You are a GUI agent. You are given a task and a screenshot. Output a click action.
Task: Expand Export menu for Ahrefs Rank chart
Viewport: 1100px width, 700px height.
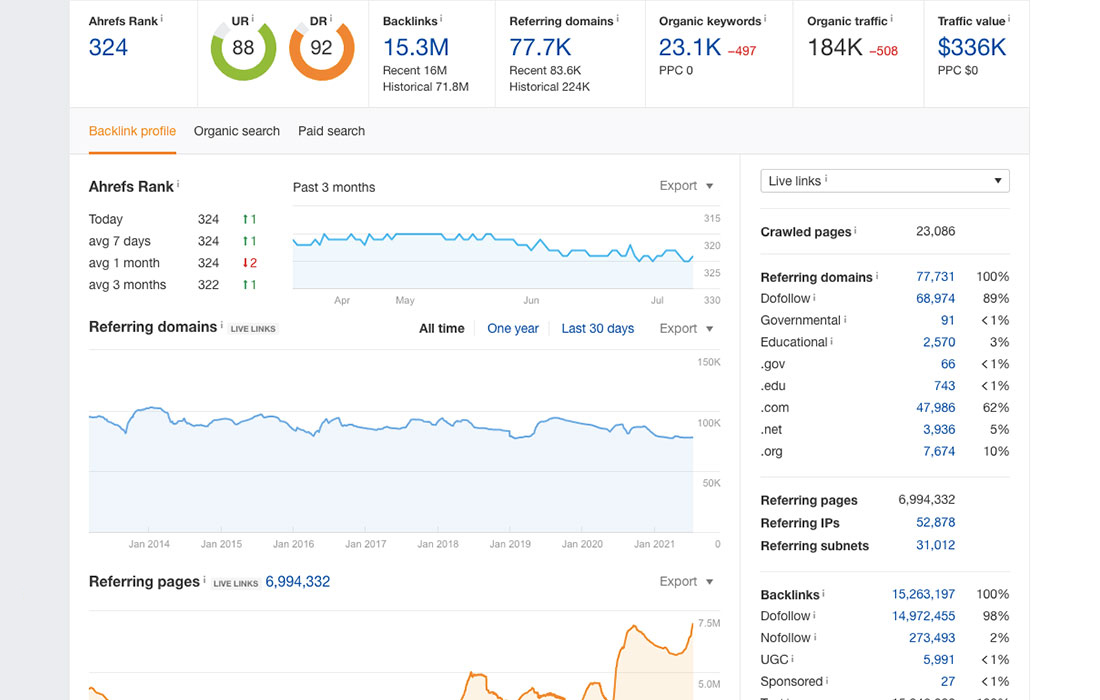click(686, 186)
